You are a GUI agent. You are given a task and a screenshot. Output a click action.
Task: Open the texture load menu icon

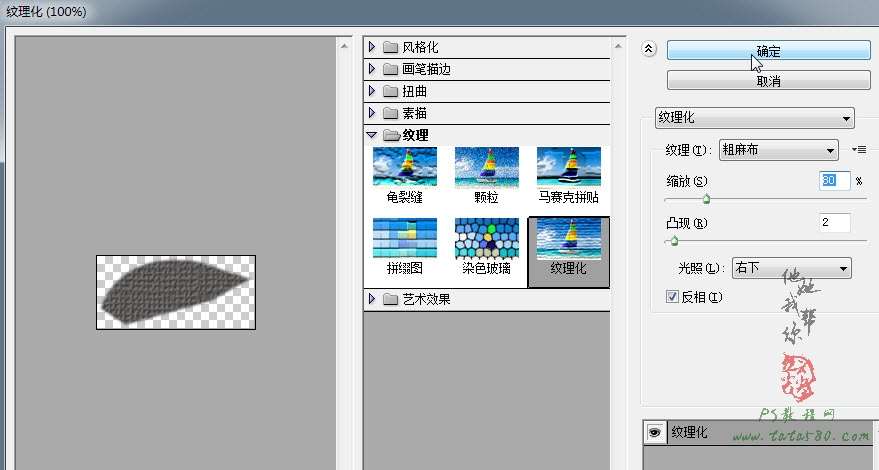(x=858, y=150)
